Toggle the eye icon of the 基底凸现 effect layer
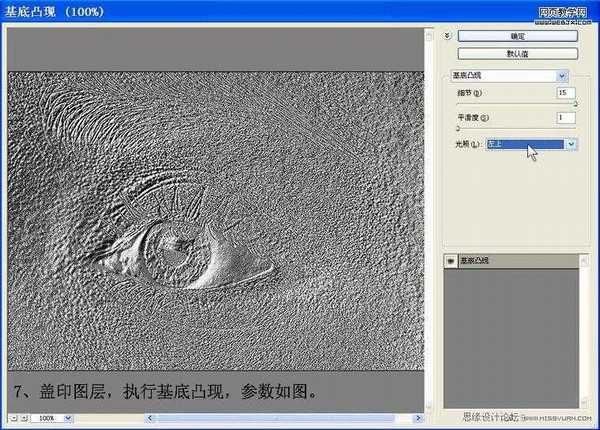The width and height of the screenshot is (600, 430). pos(450,261)
